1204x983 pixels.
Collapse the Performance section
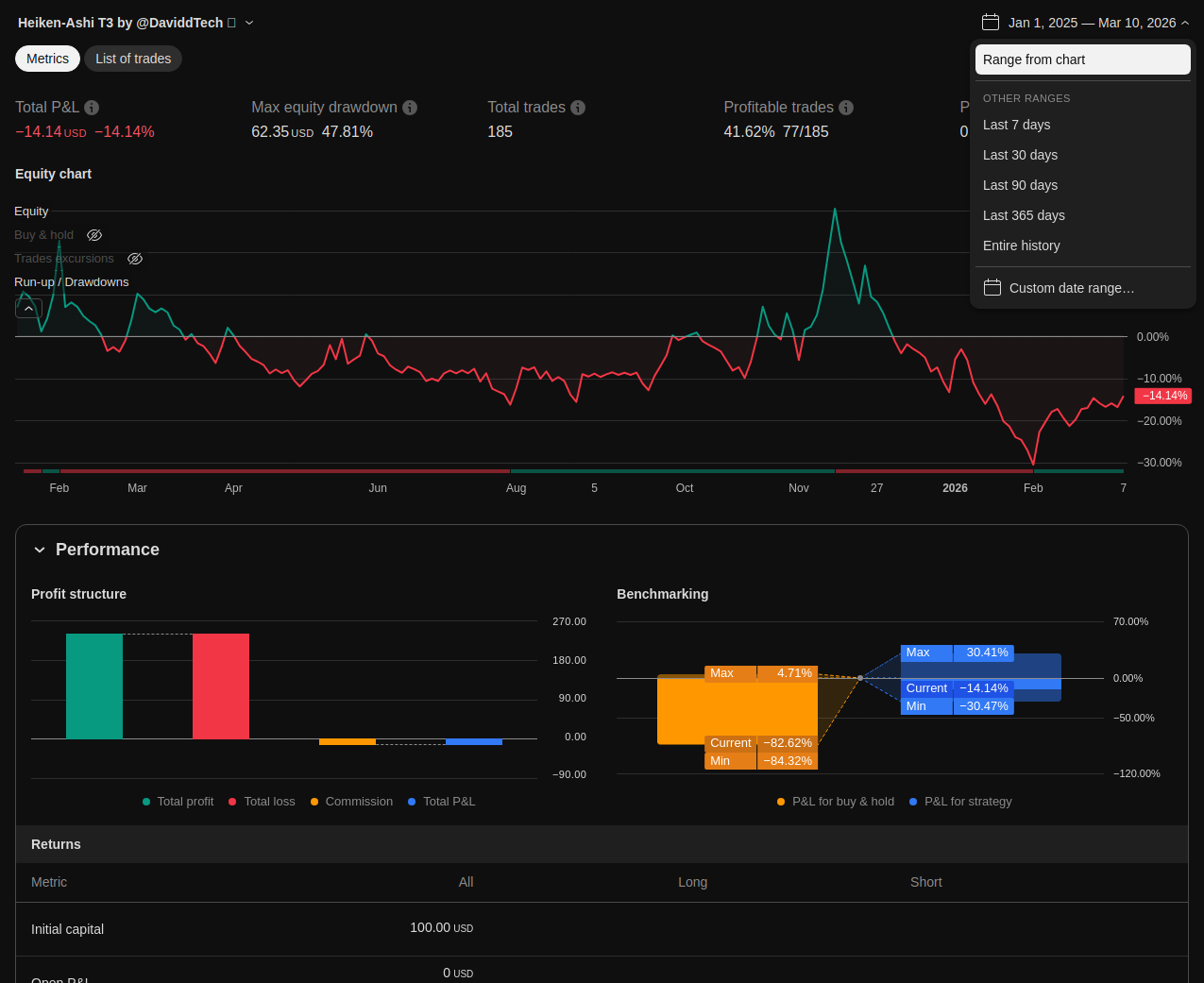pos(40,550)
